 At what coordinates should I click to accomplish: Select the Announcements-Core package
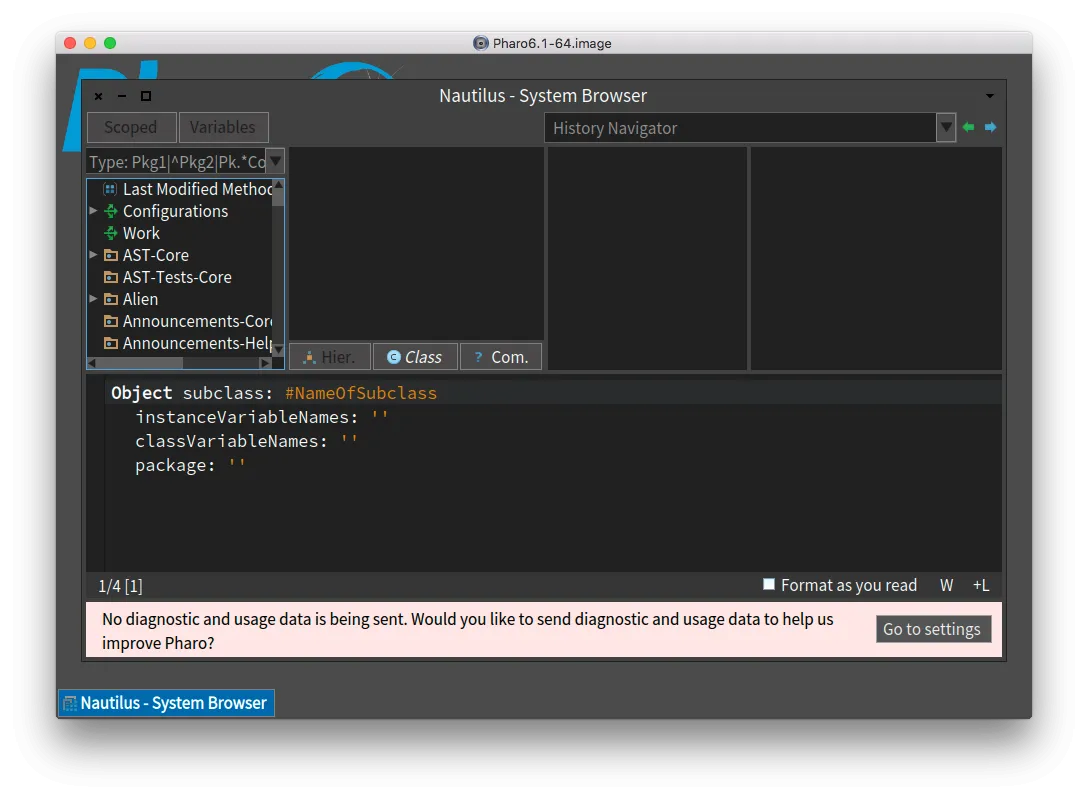tap(180, 321)
